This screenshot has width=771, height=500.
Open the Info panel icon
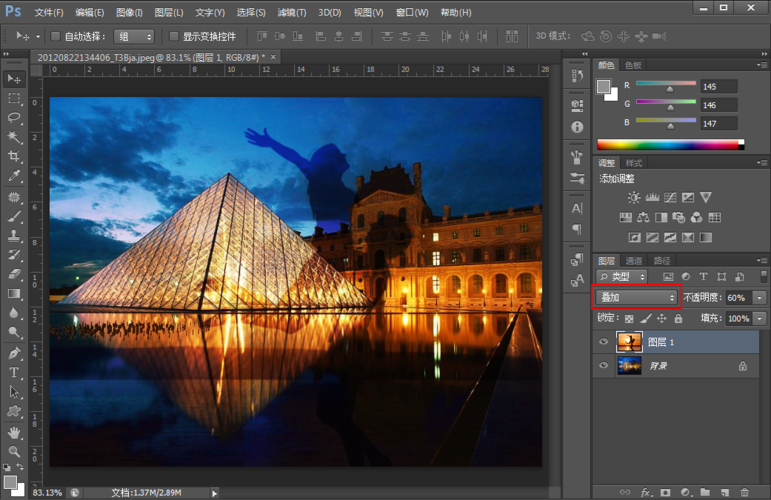coord(577,127)
